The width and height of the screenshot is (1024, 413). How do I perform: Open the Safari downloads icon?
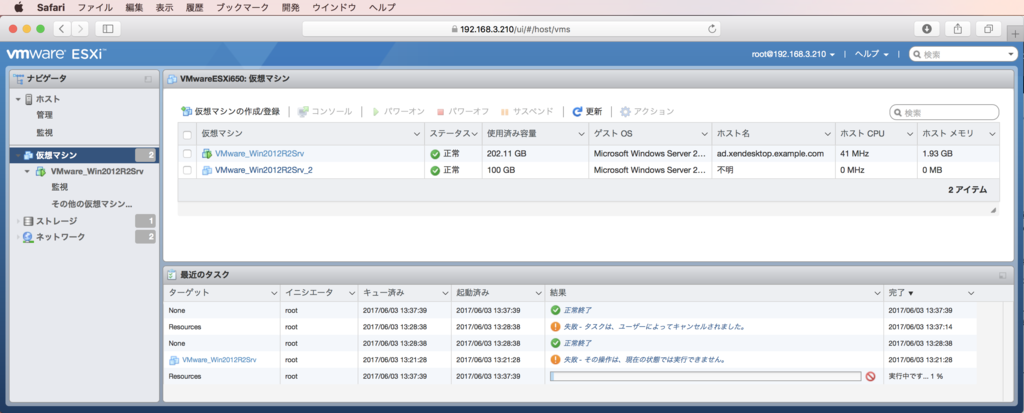926,29
